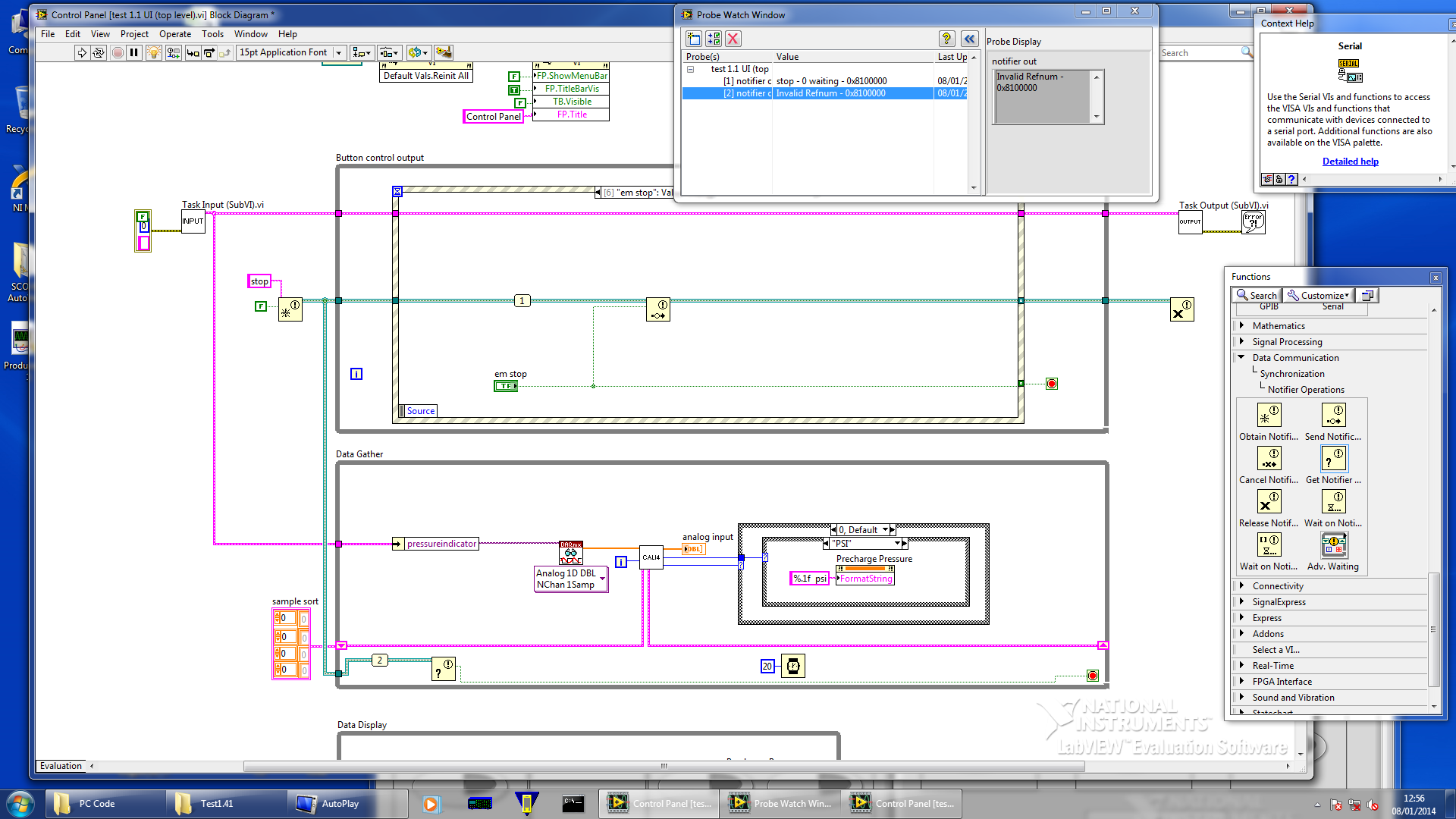Click the Cancel Notification palette icon

tap(1269, 459)
